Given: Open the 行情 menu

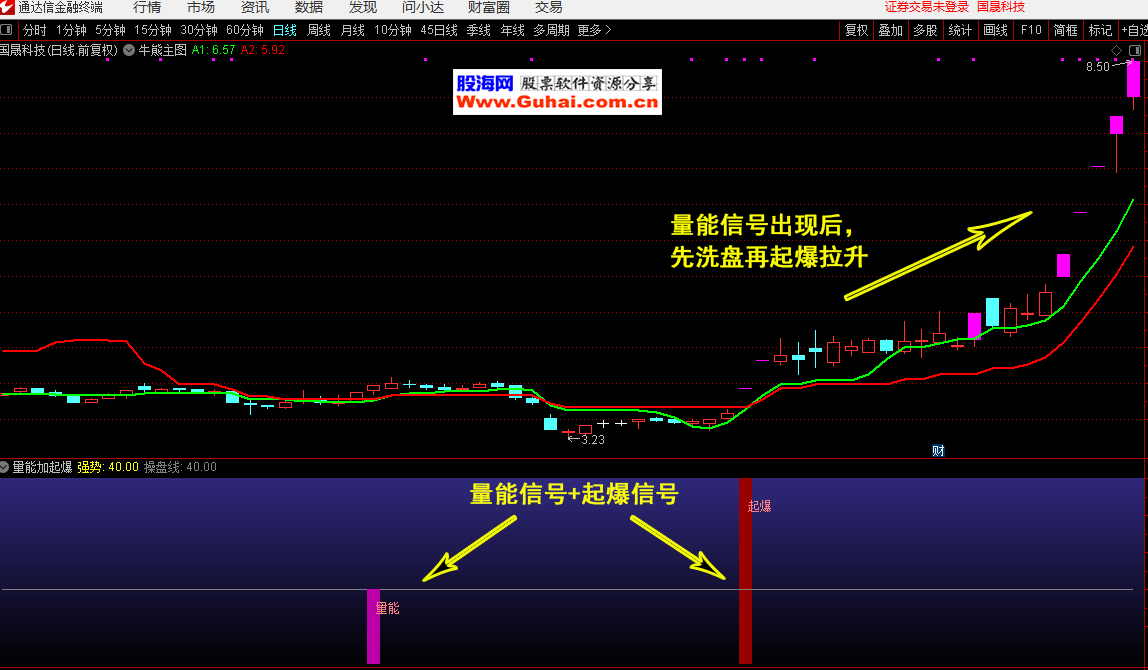Looking at the screenshot, I should pyautogui.click(x=147, y=8).
